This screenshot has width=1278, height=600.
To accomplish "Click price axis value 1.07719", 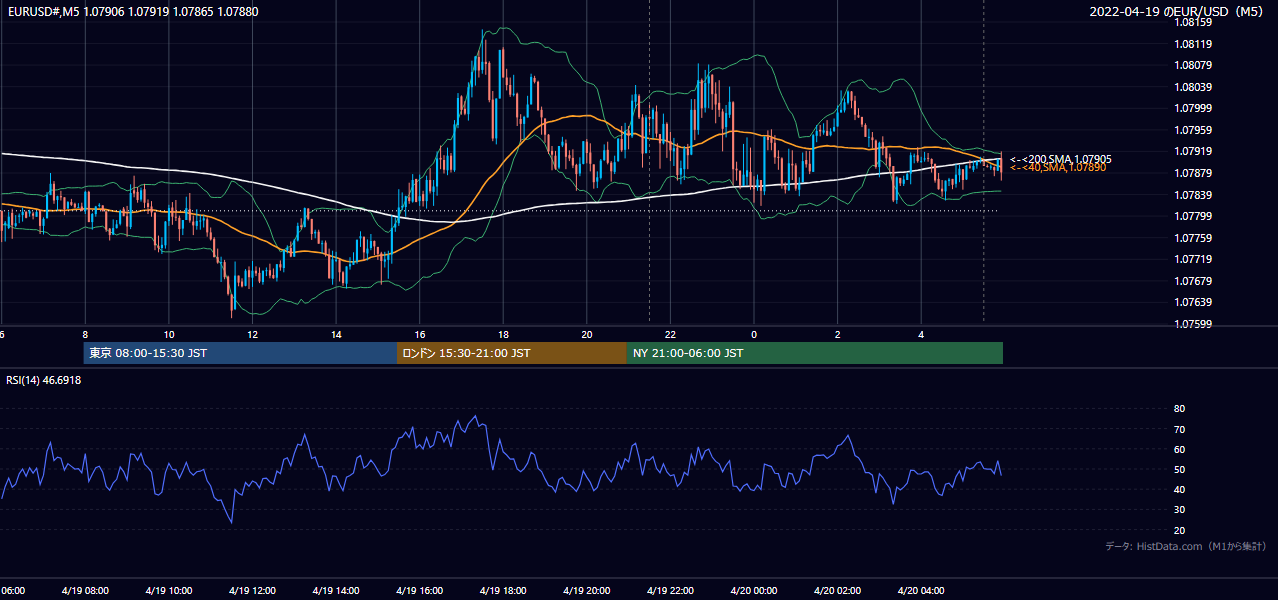I will (x=1193, y=259).
